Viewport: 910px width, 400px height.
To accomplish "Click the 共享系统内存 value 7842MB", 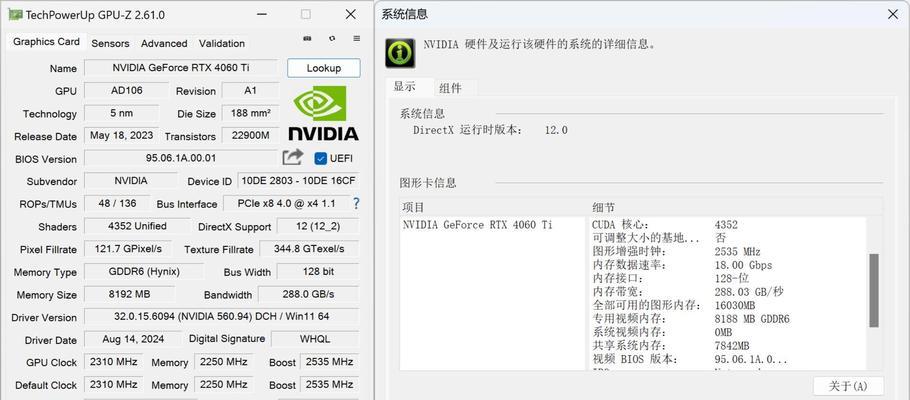I will click(x=732, y=346).
